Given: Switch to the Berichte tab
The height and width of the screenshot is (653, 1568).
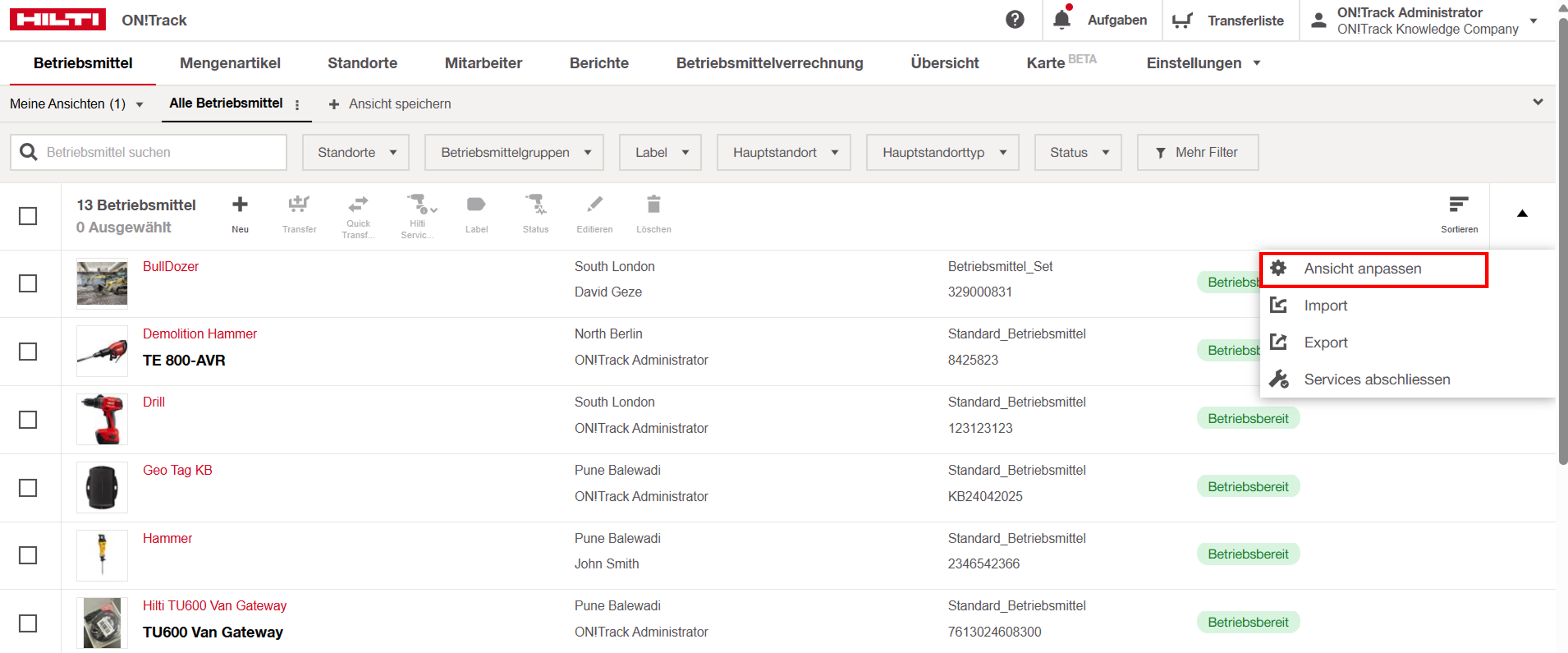Looking at the screenshot, I should click(x=599, y=63).
